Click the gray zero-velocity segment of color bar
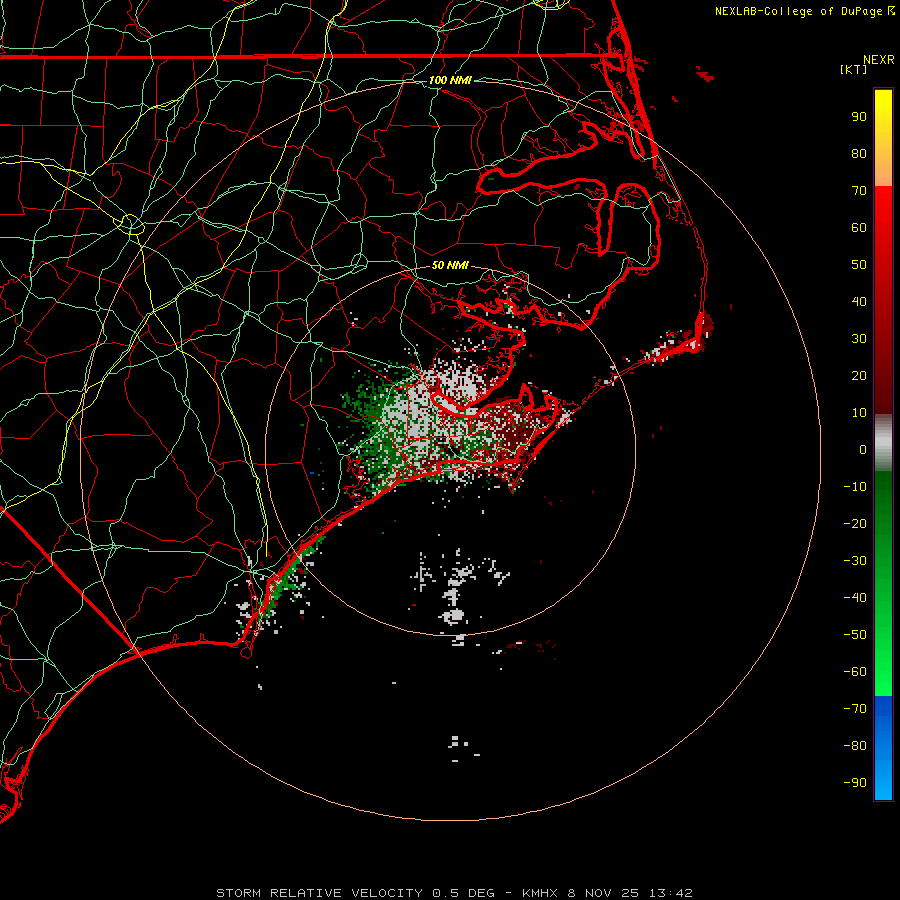Screen dimensions: 900x900 883,443
